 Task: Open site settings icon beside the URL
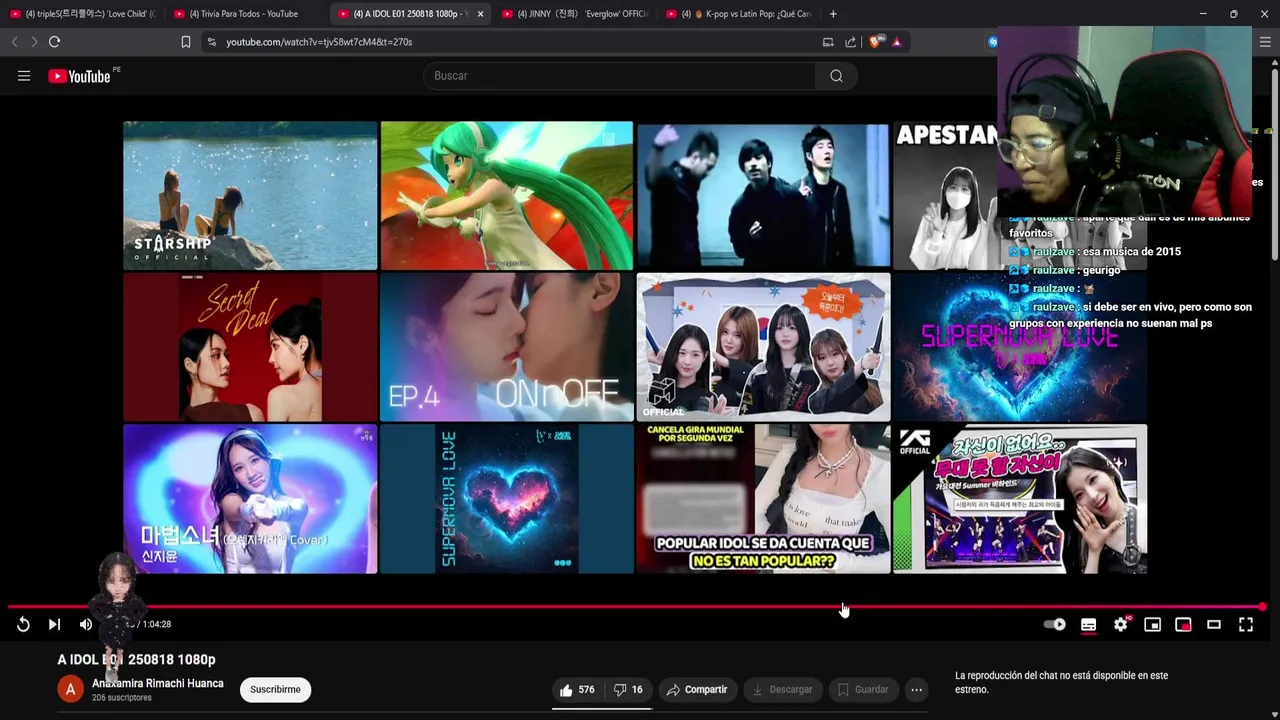(x=211, y=42)
